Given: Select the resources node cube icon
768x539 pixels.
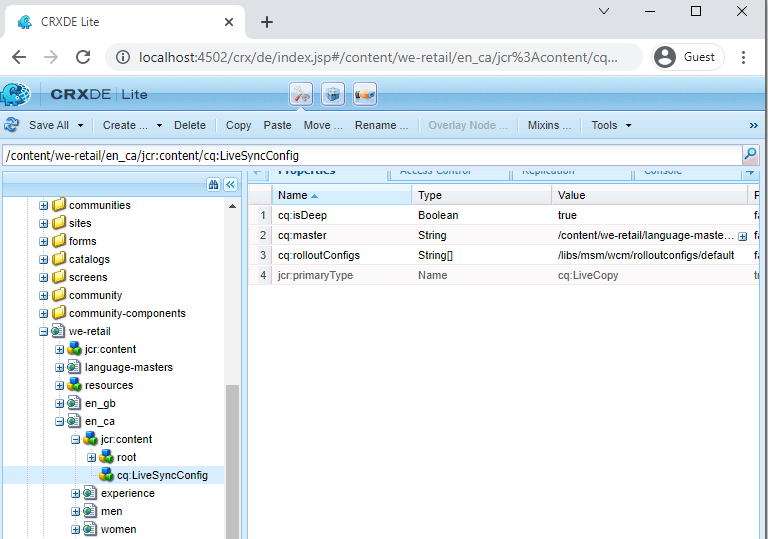Looking at the screenshot, I should [x=74, y=385].
